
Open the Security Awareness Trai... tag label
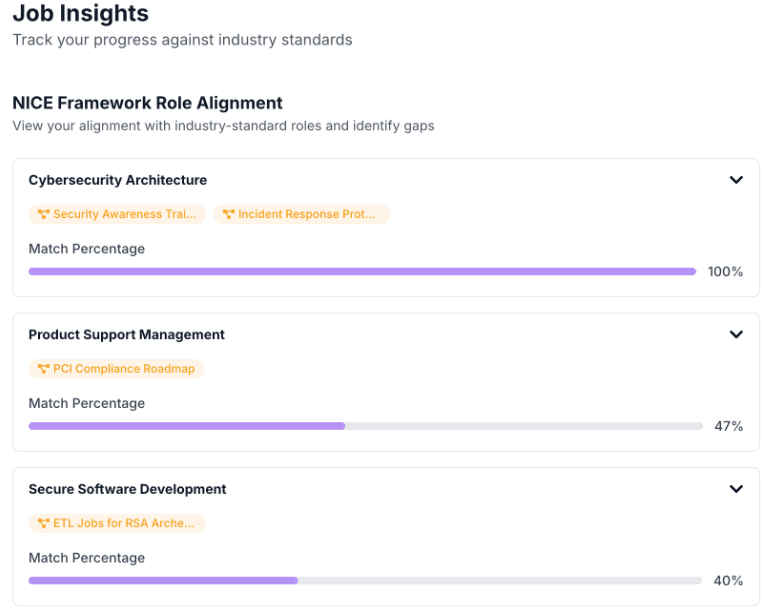click(x=125, y=215)
